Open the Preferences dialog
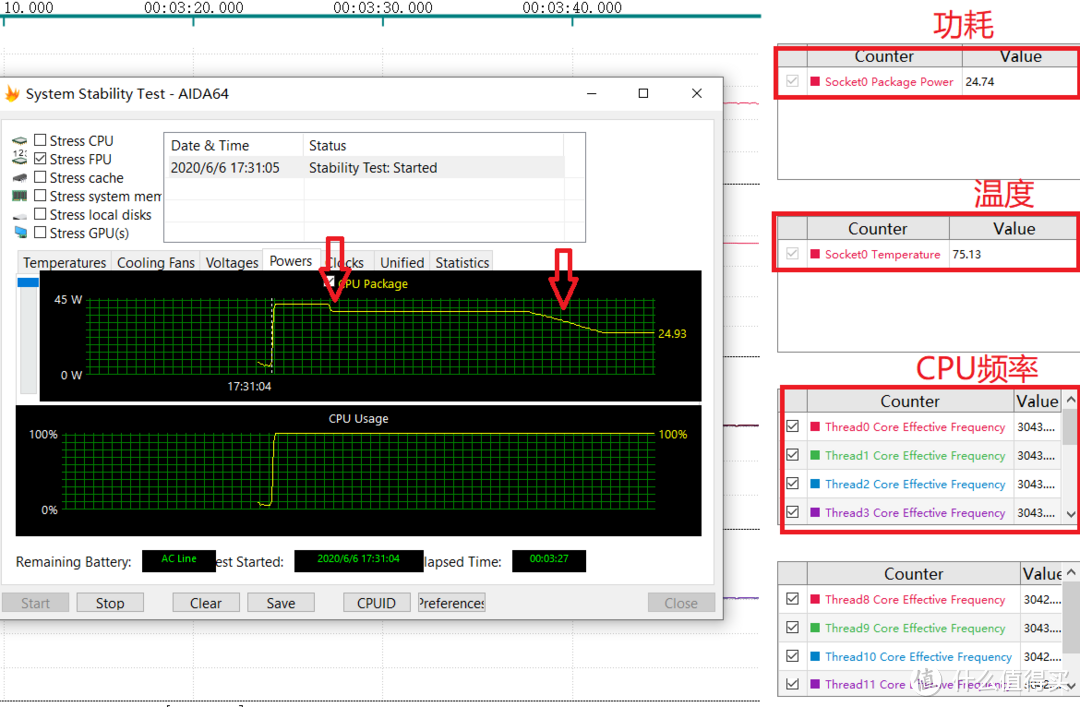1080x707 pixels. [452, 603]
